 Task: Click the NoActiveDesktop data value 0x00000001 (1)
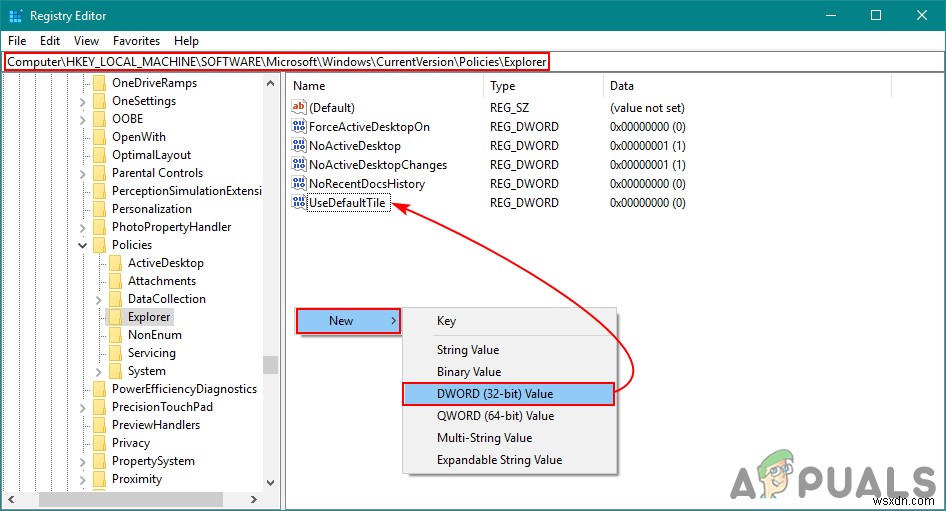[647, 145]
